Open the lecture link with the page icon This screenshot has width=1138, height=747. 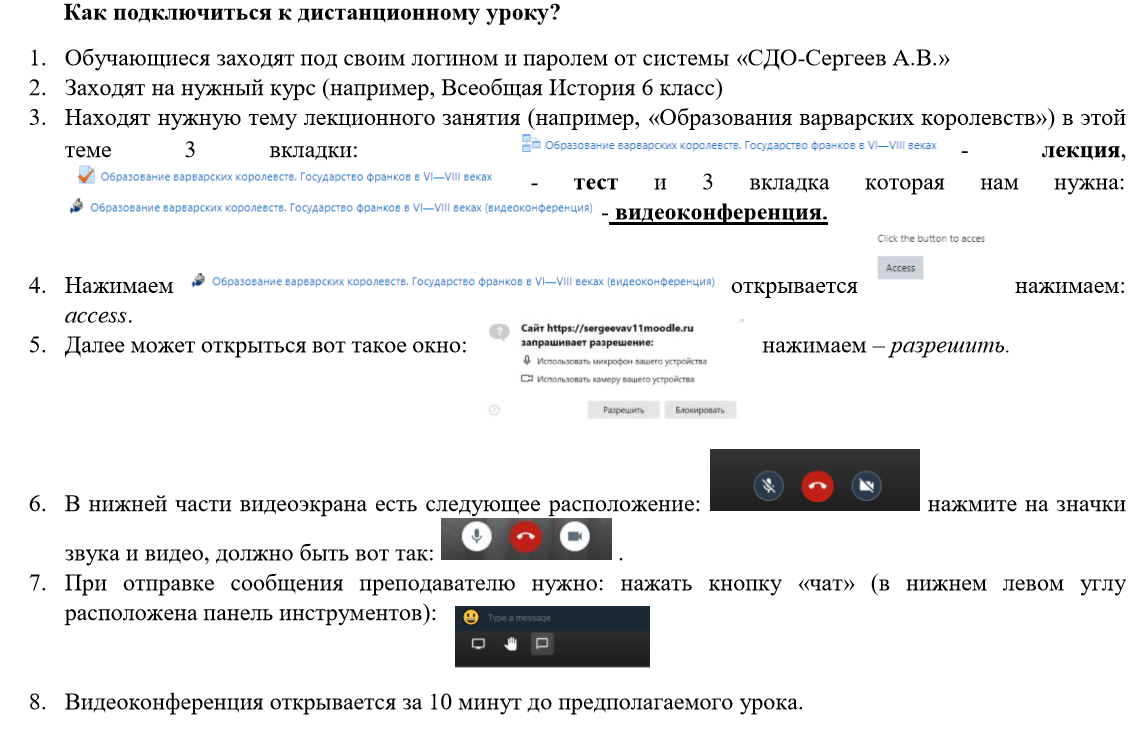coord(738,146)
